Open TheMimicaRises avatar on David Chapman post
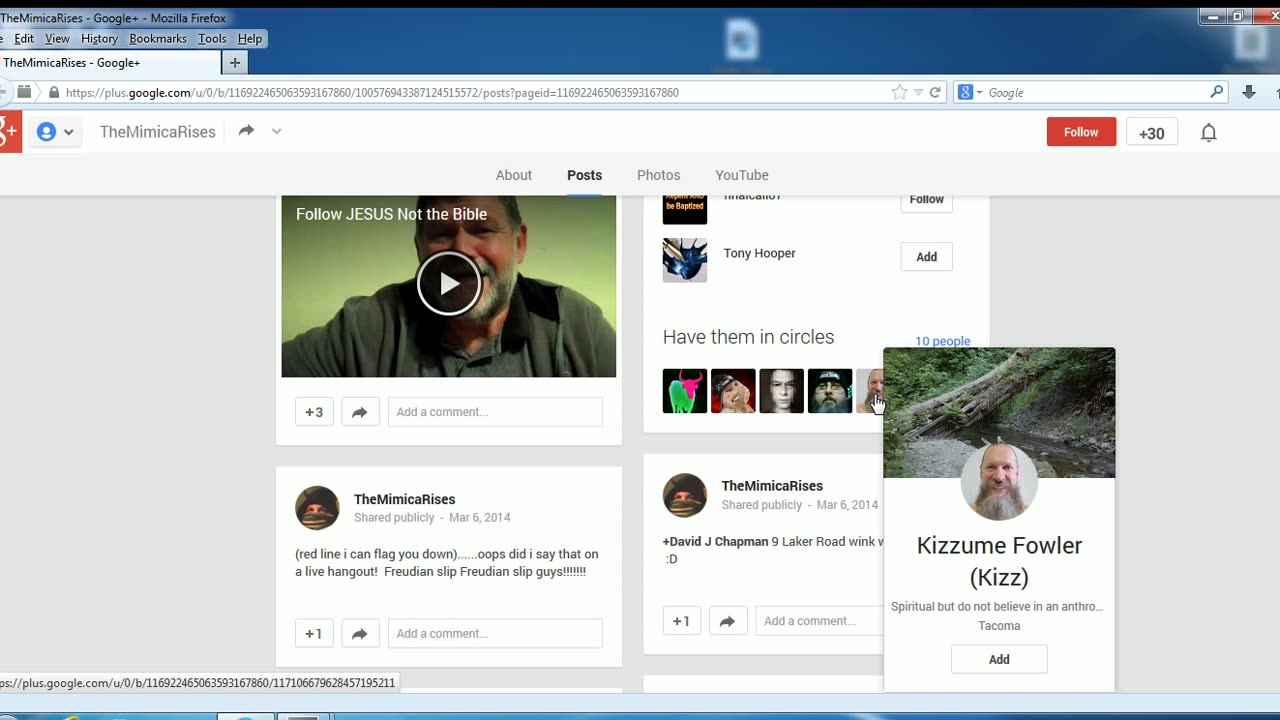This screenshot has width=1280, height=720. [x=685, y=495]
